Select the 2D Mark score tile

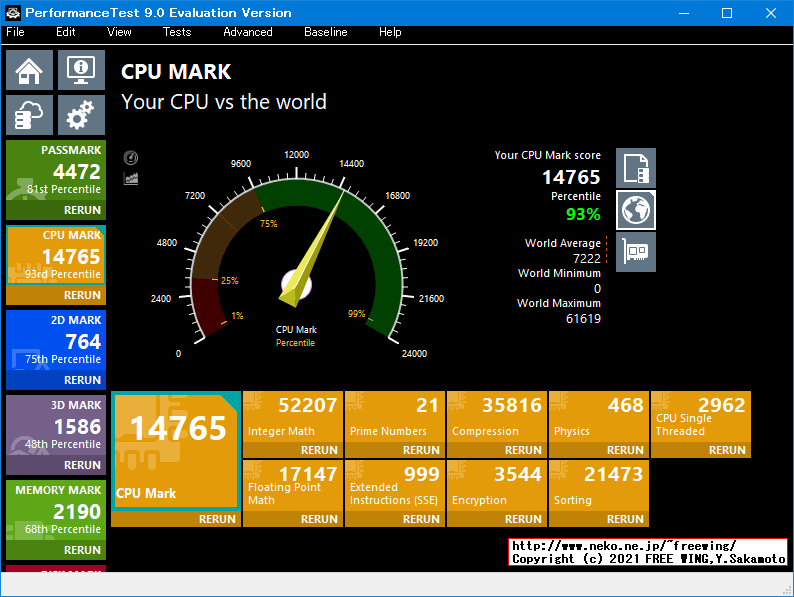55,340
